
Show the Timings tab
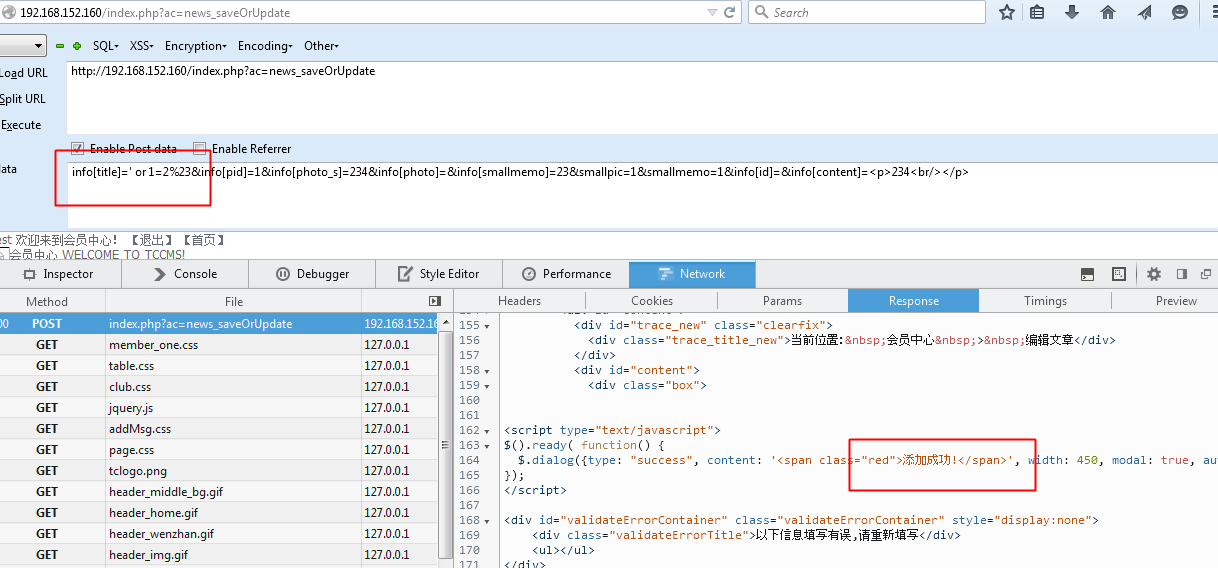pos(1045,301)
